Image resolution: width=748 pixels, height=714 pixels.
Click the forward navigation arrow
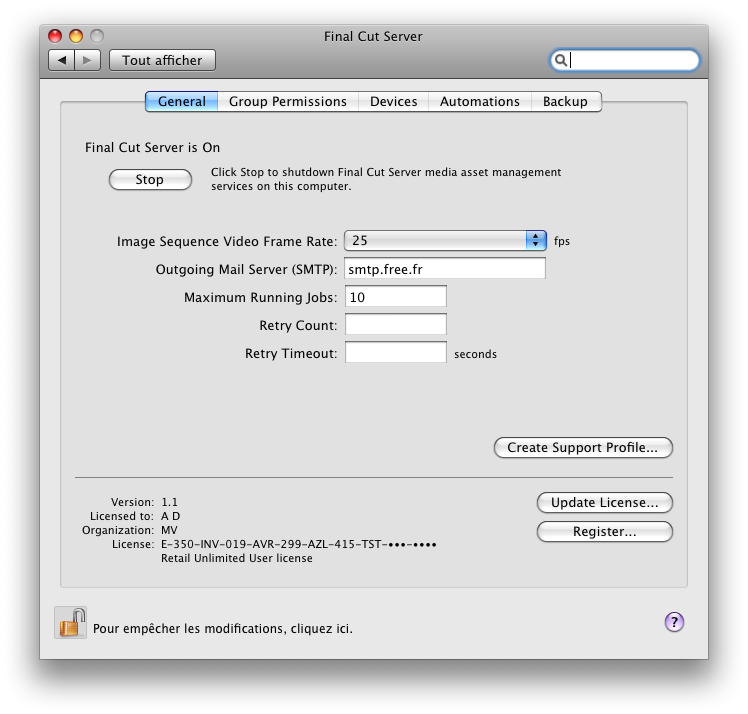[x=87, y=60]
